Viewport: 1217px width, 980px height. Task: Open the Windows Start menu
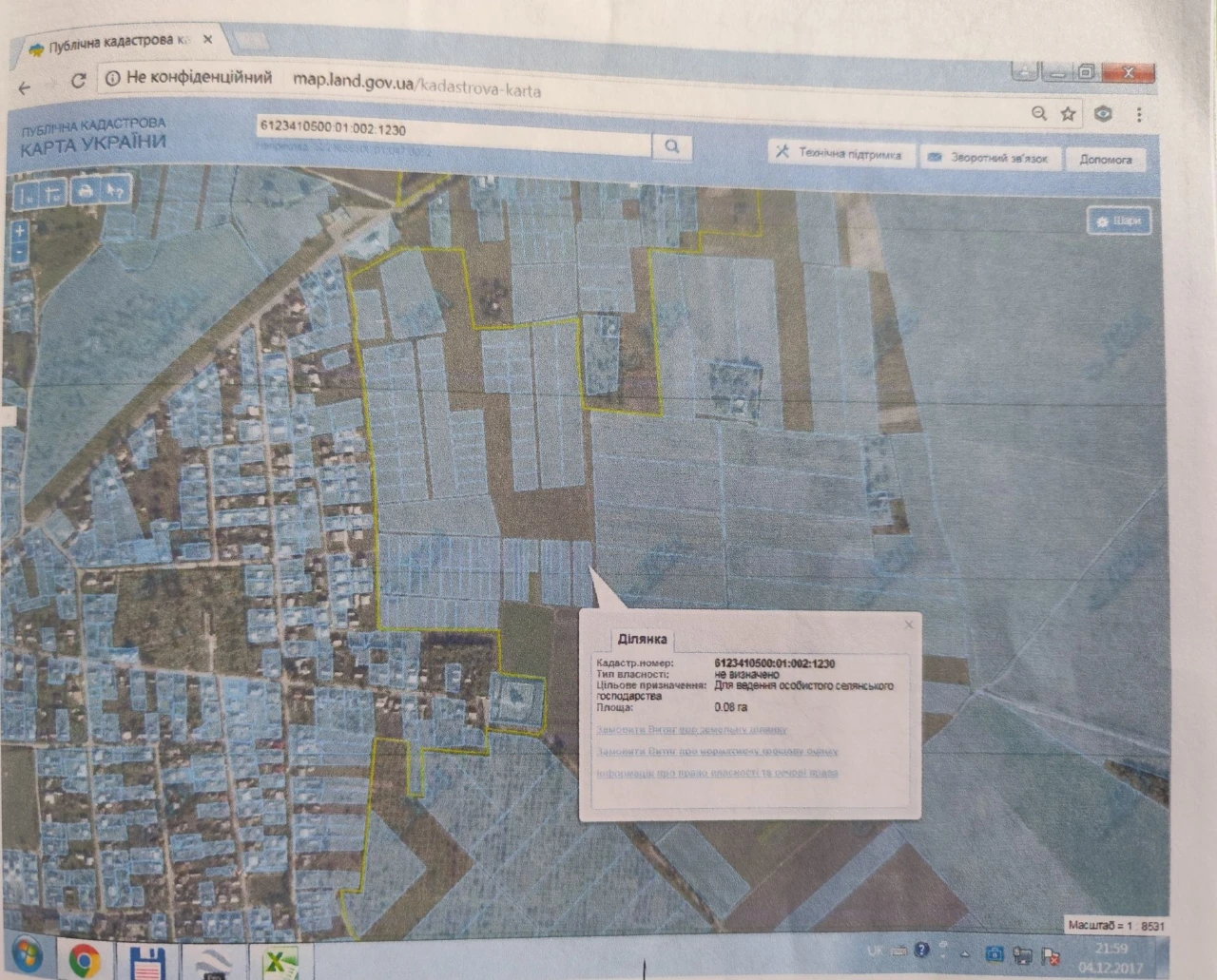pos(26,955)
